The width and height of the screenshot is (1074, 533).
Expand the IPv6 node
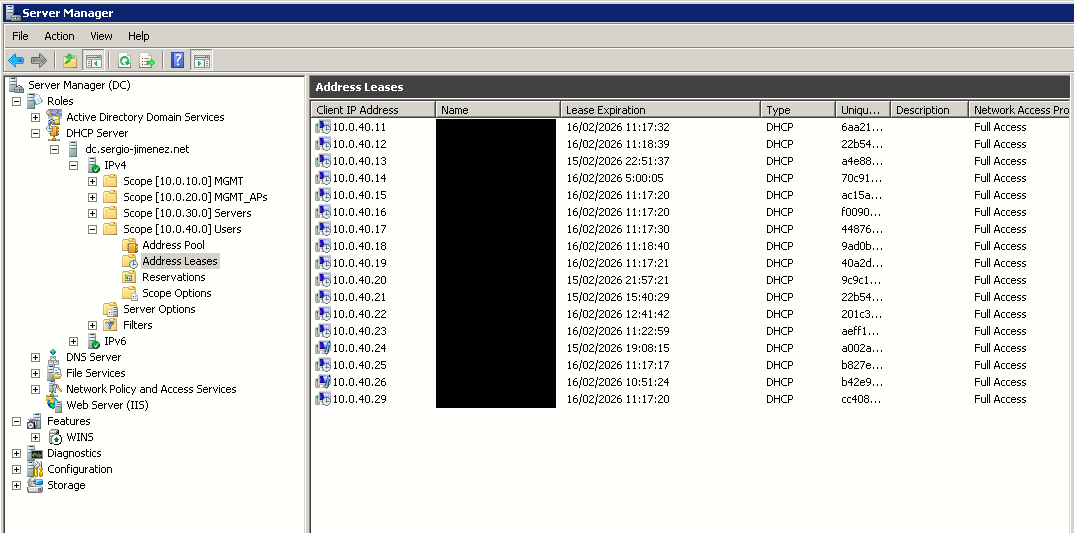point(74,341)
